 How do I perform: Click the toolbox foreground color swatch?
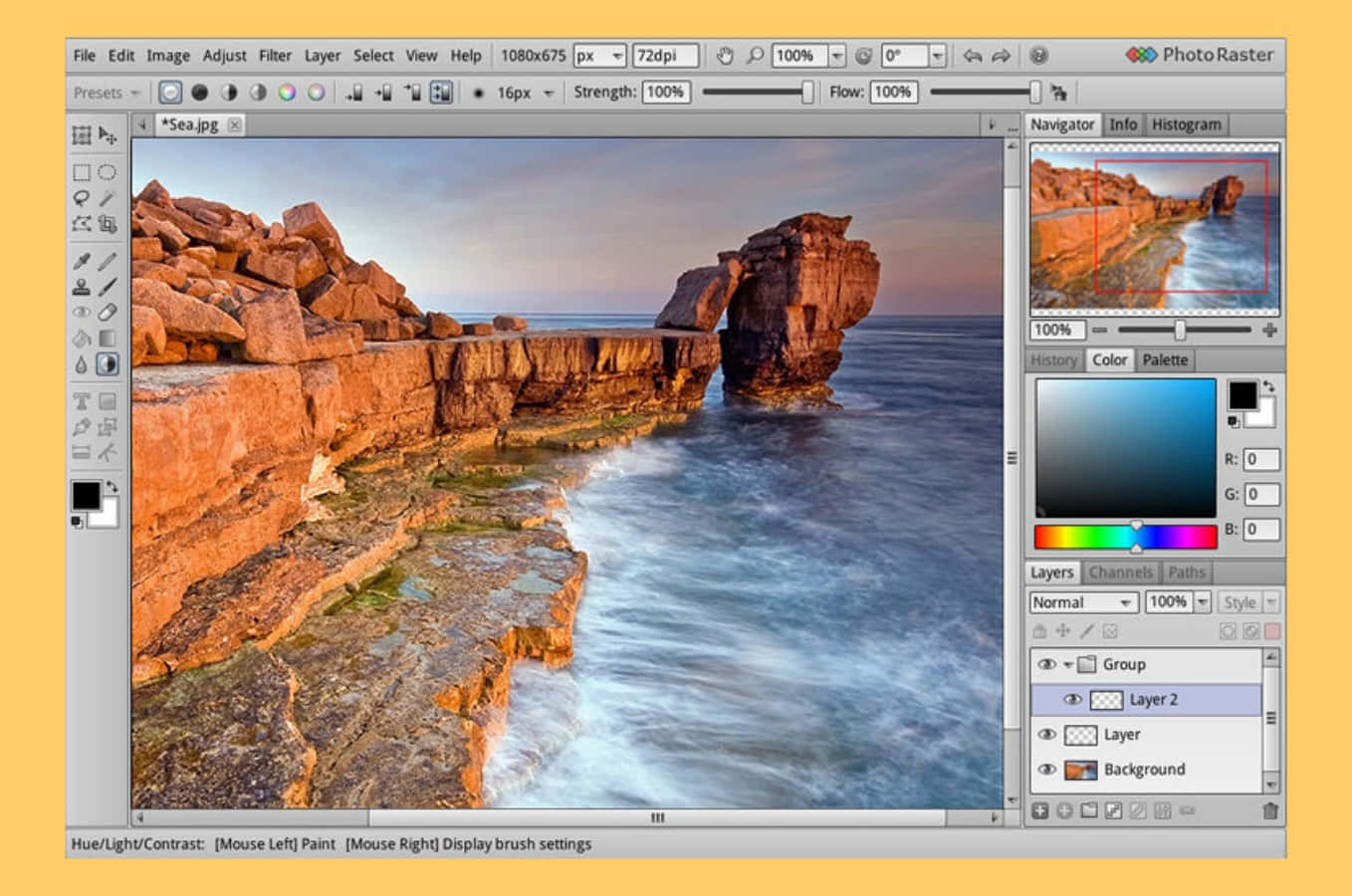(86, 496)
